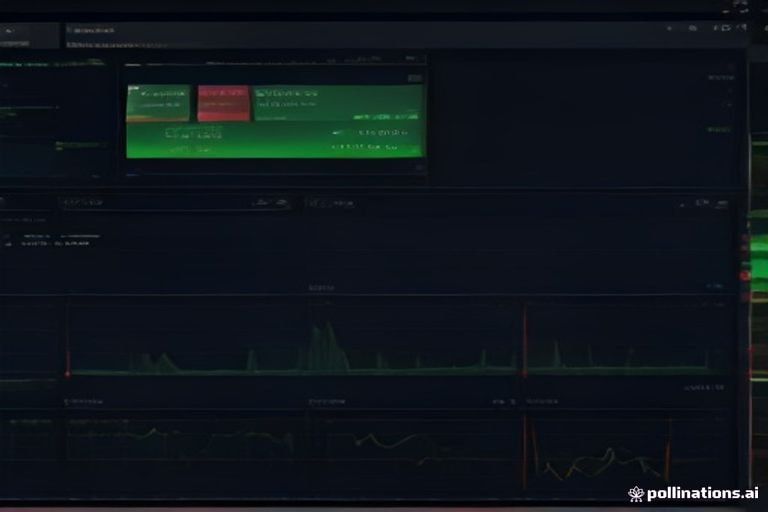Viewport: 768px width, 512px height.
Task: Click the small grey icon above the green panel's corner
Action: [414, 78]
